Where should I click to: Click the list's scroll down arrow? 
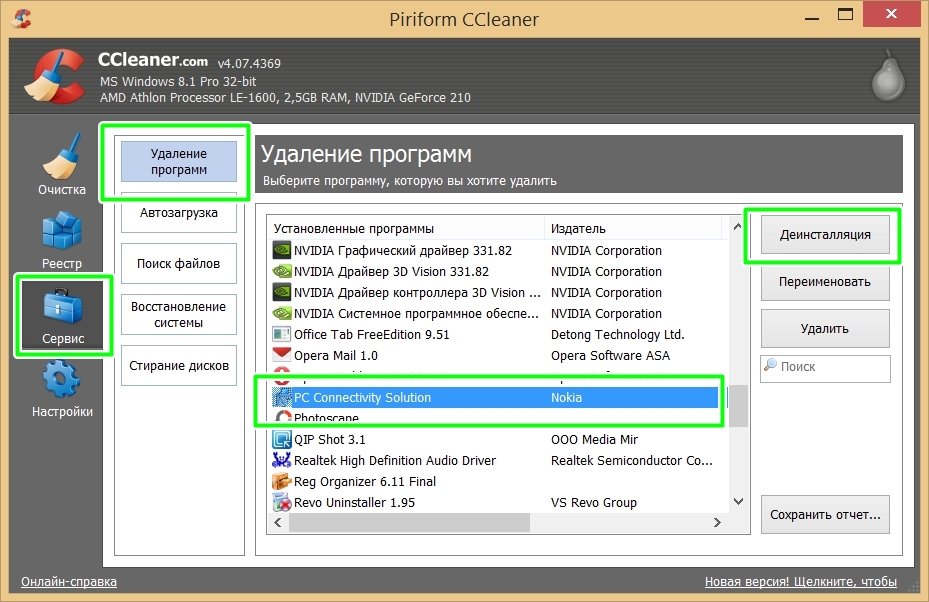tap(738, 501)
